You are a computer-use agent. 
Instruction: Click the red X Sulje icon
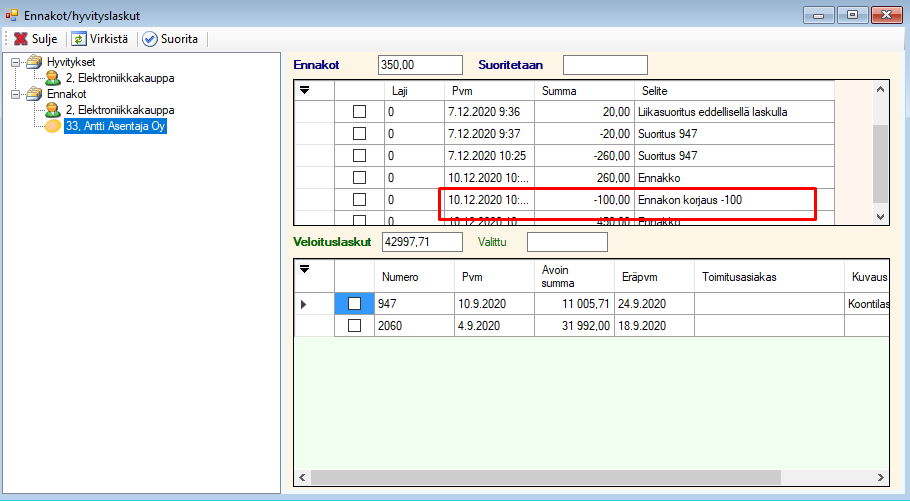tap(20, 39)
